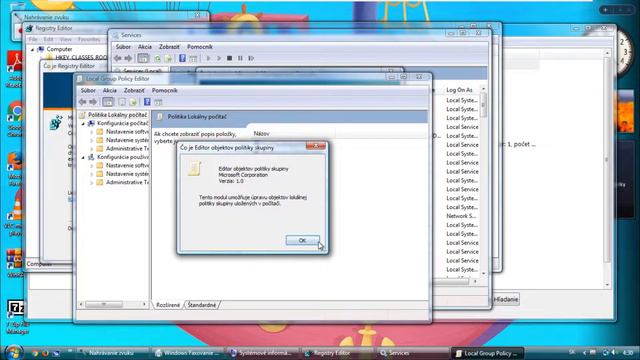Click Restart Service icon in Services toolbar

click(251, 58)
